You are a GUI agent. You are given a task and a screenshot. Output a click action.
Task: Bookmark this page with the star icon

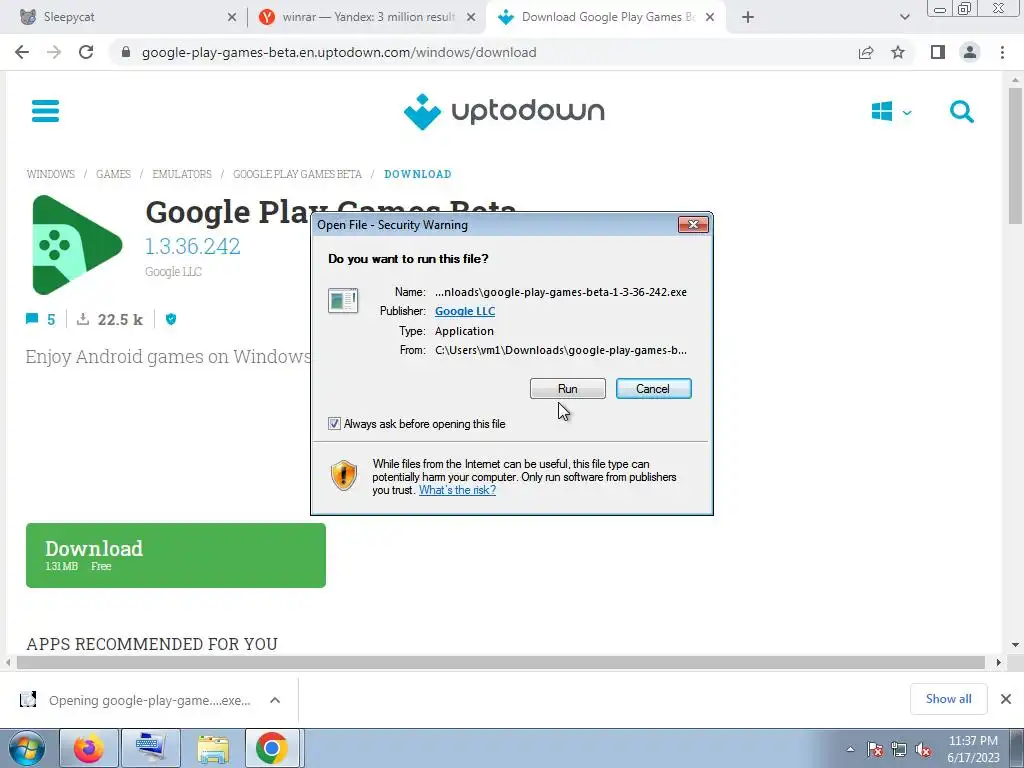(898, 52)
